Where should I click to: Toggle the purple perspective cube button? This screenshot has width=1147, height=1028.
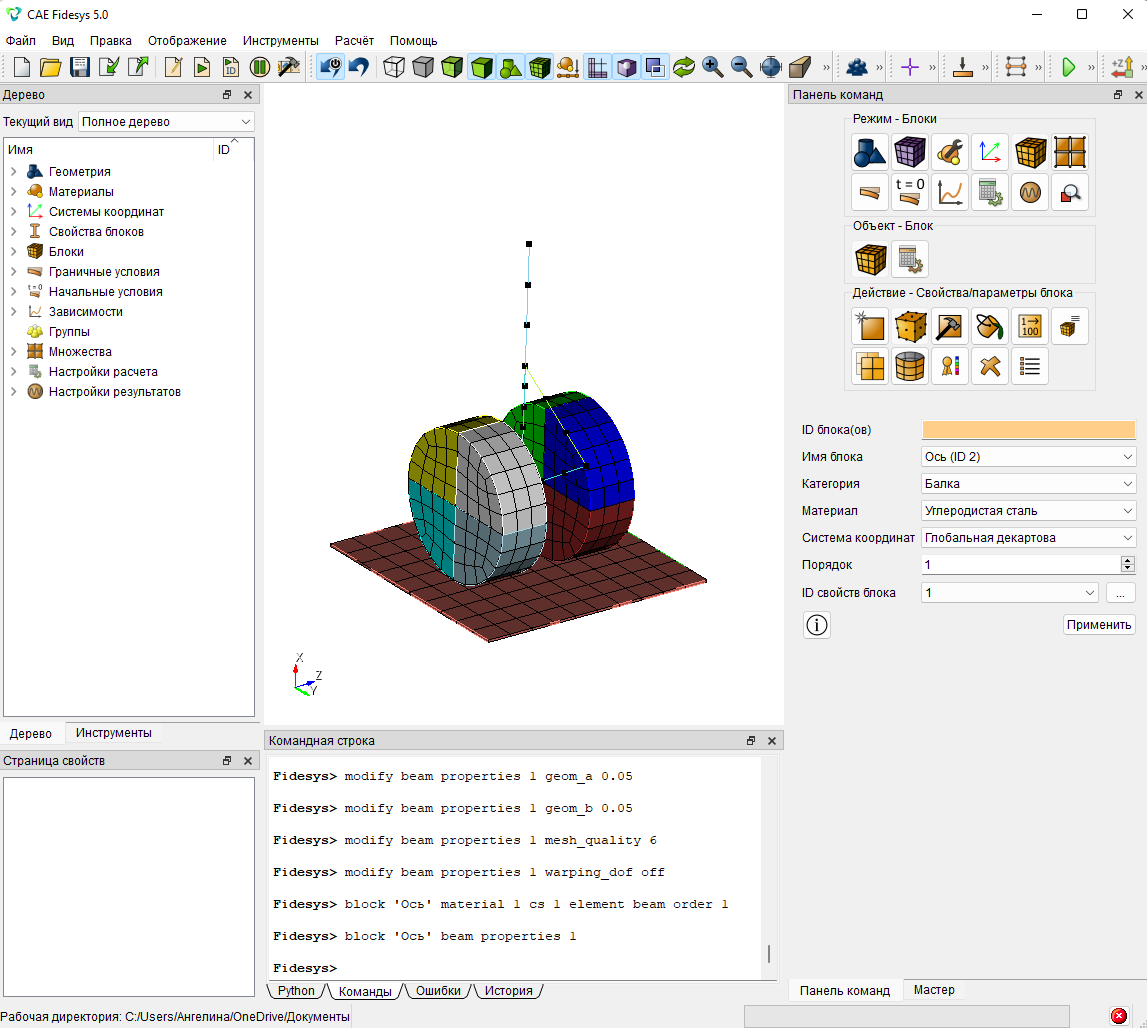point(626,67)
